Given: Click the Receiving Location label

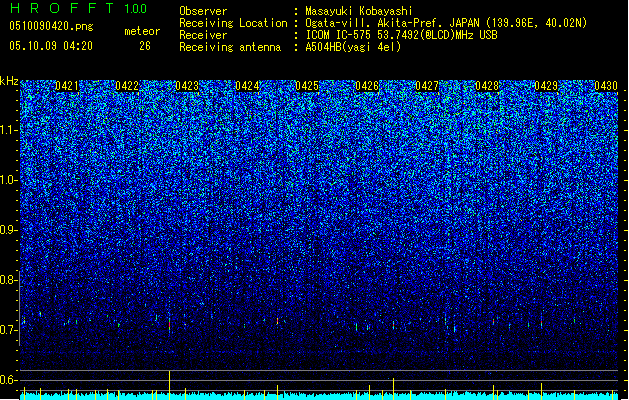Looking at the screenshot, I should point(233,23).
